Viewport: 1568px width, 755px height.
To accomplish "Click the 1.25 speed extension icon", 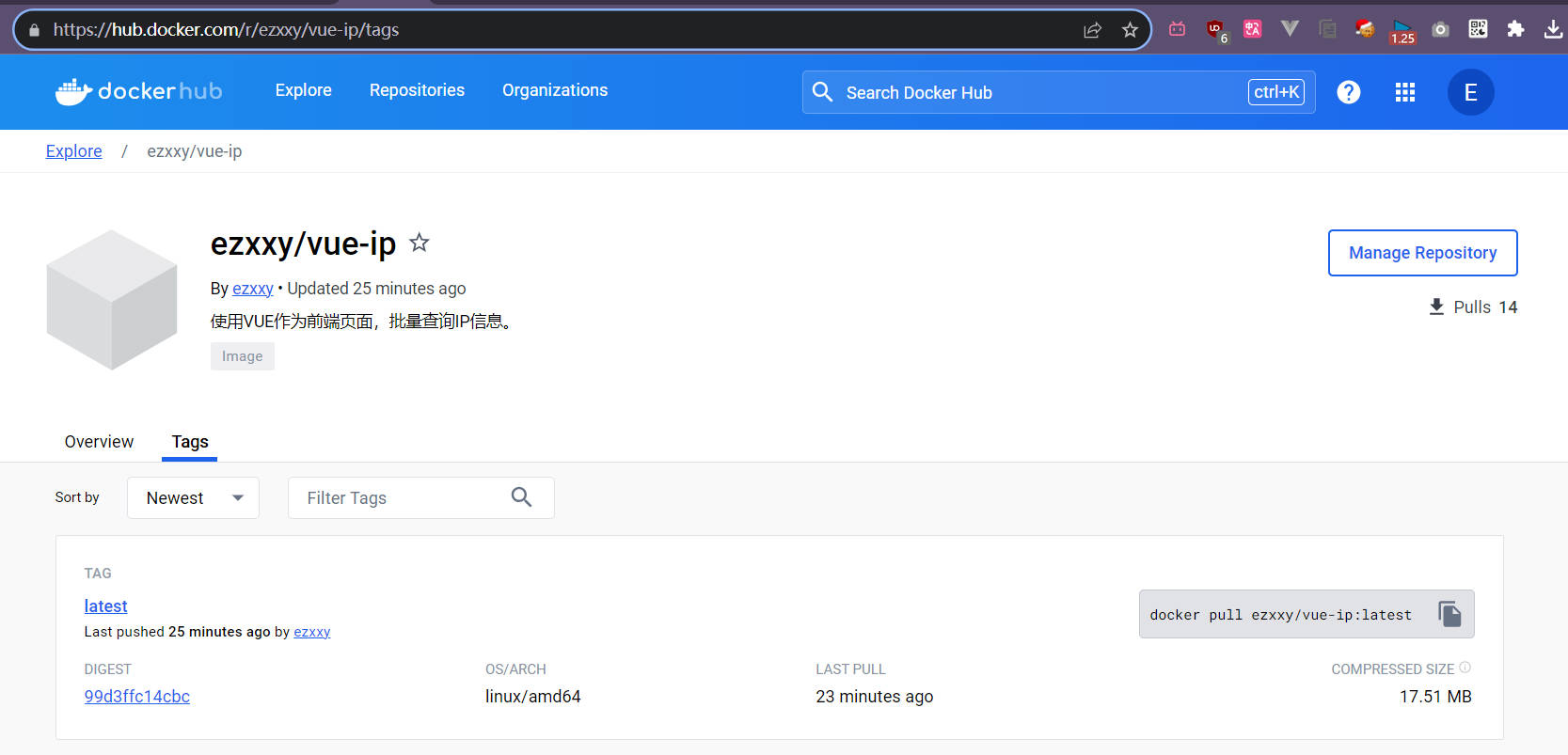I will 1402,31.
